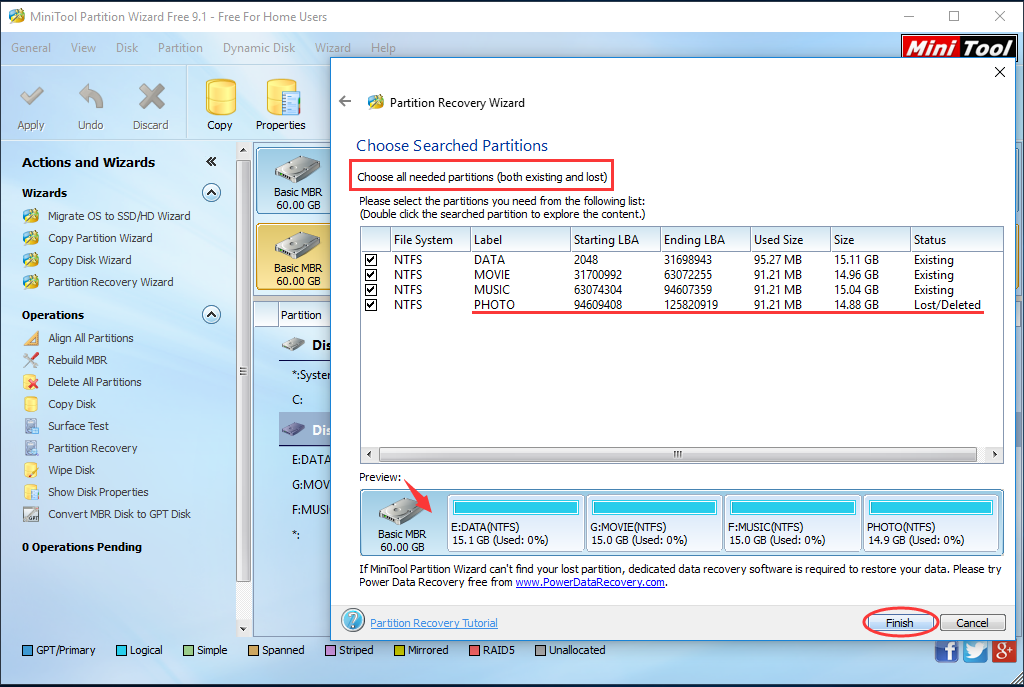Select PHOTO(NTFS) block in preview

pyautogui.click(x=931, y=523)
